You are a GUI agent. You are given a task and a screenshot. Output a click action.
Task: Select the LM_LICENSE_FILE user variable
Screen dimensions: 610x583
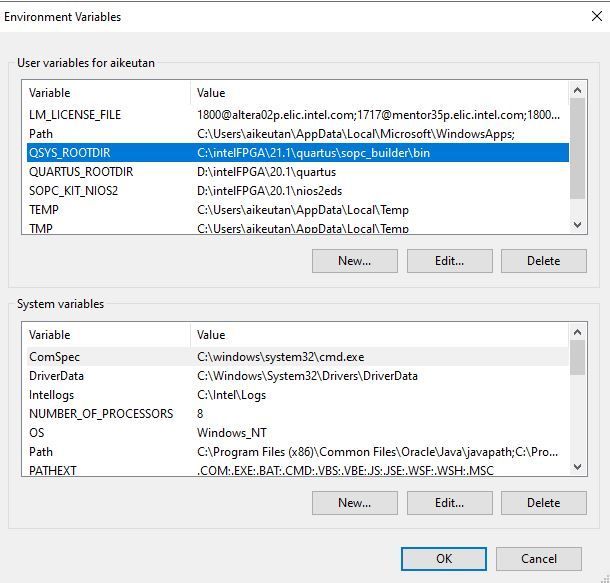tap(75, 115)
